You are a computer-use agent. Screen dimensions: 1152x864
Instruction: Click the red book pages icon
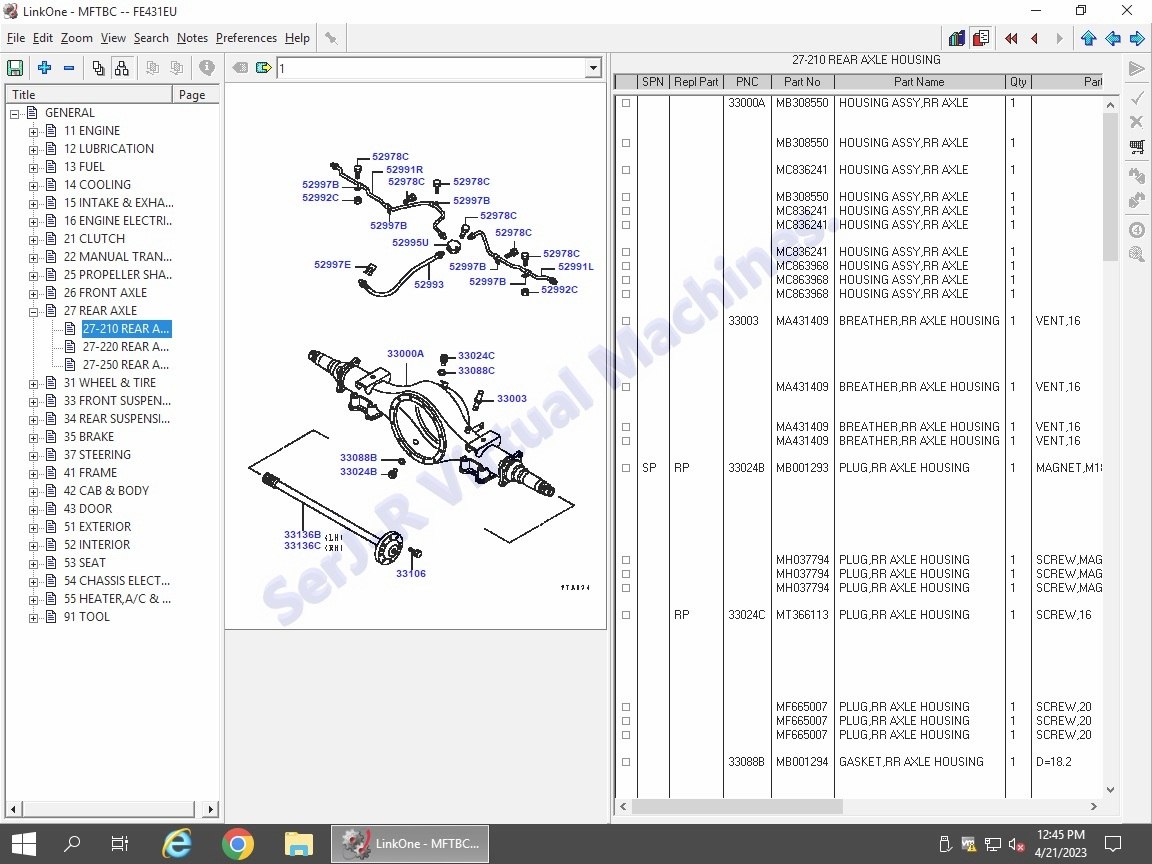coord(981,38)
